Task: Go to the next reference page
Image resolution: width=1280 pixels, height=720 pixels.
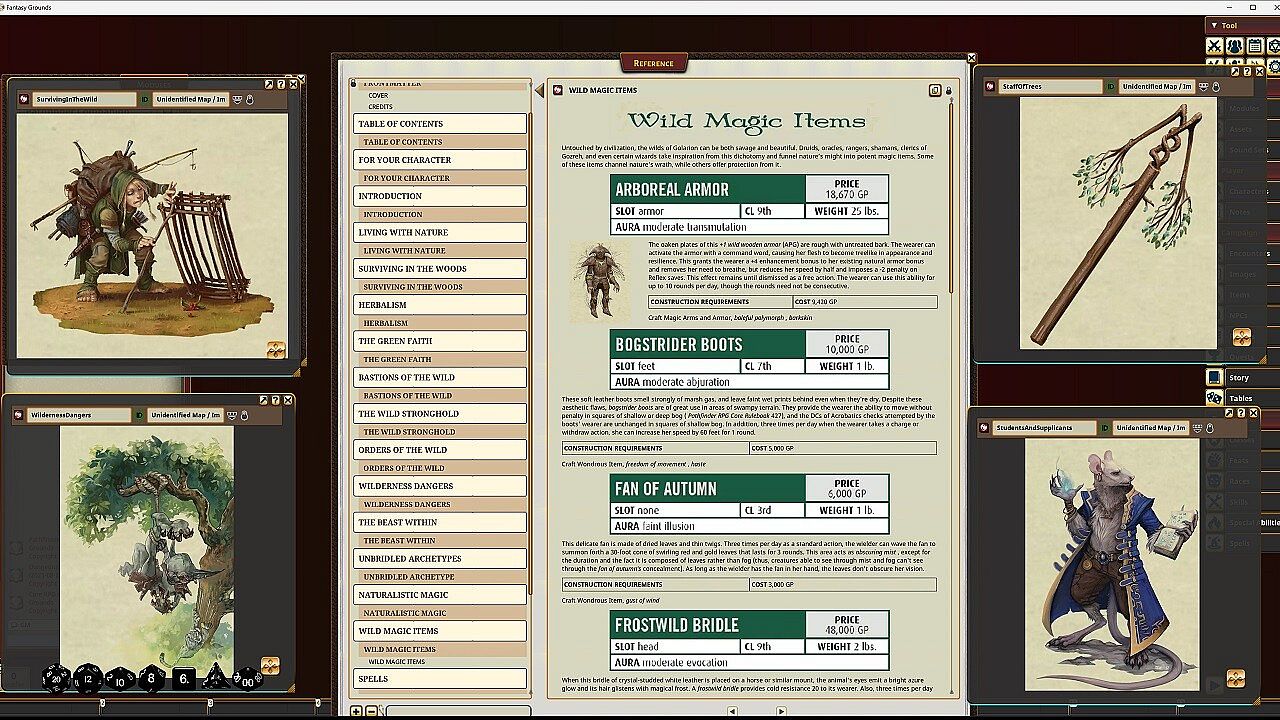Action: [x=780, y=711]
